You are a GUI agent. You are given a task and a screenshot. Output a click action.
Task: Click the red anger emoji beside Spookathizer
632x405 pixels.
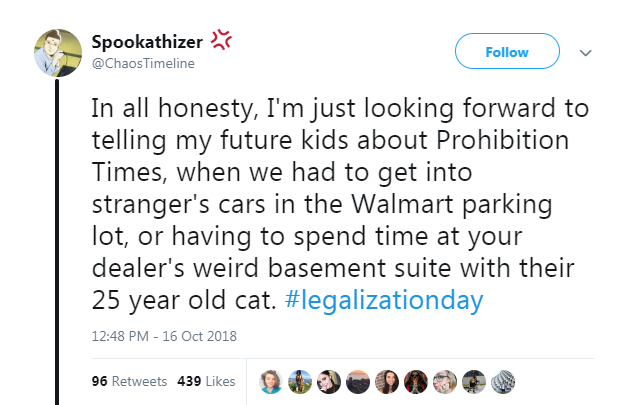[221, 41]
